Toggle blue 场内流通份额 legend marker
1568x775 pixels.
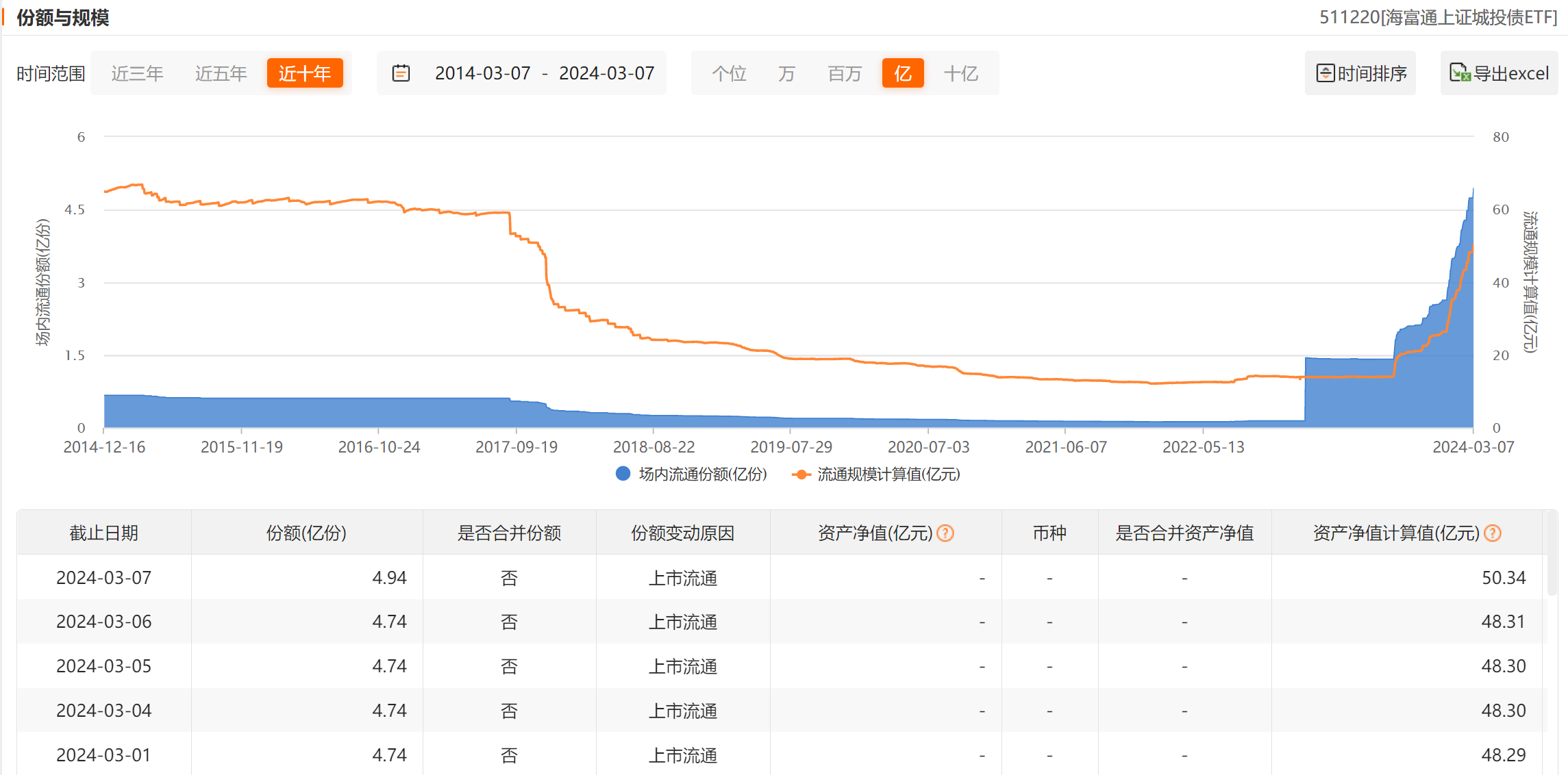pos(623,474)
